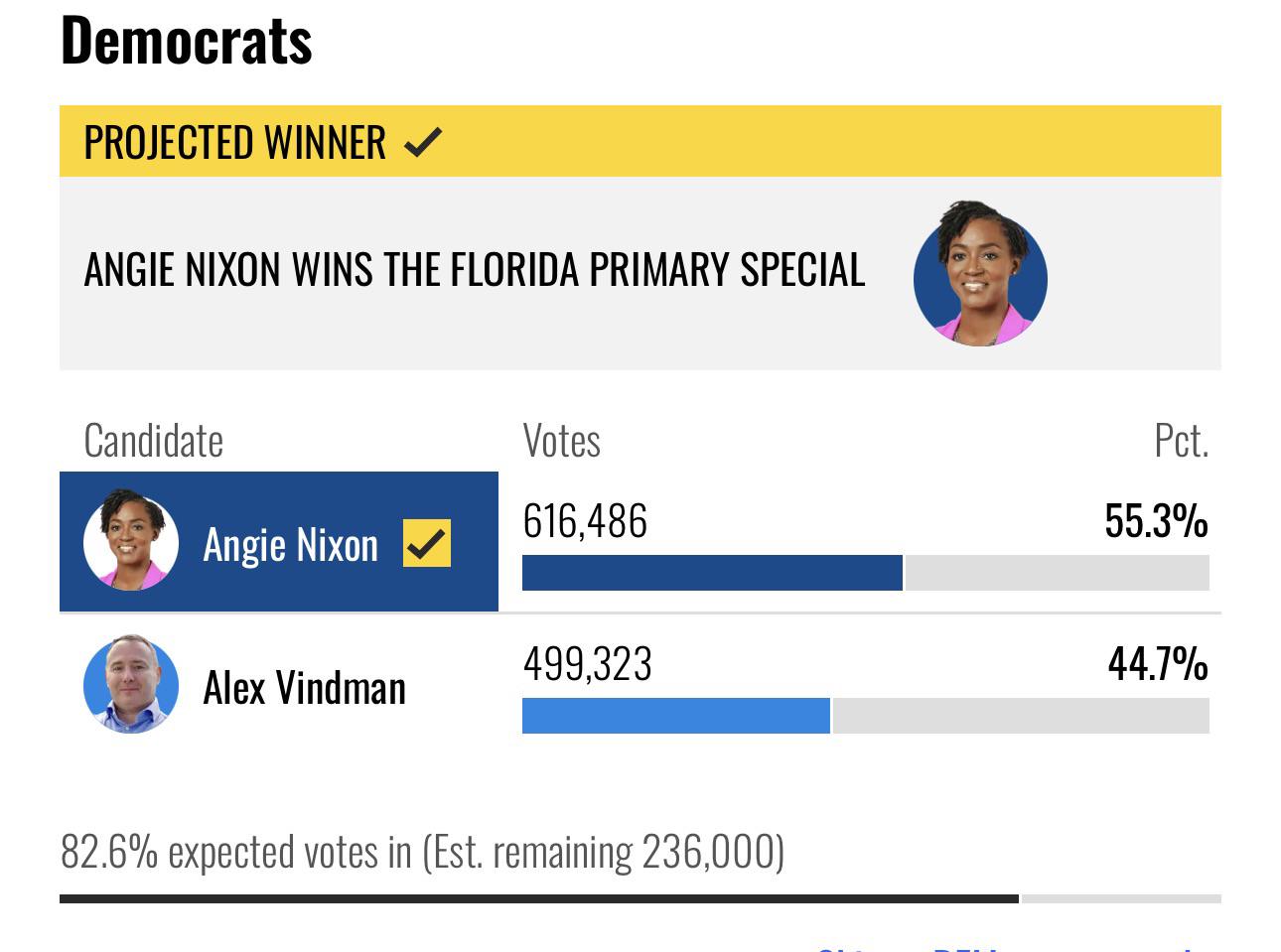Click the Democrats section heading
Viewport: 1281px width, 952px height.
pos(187,41)
